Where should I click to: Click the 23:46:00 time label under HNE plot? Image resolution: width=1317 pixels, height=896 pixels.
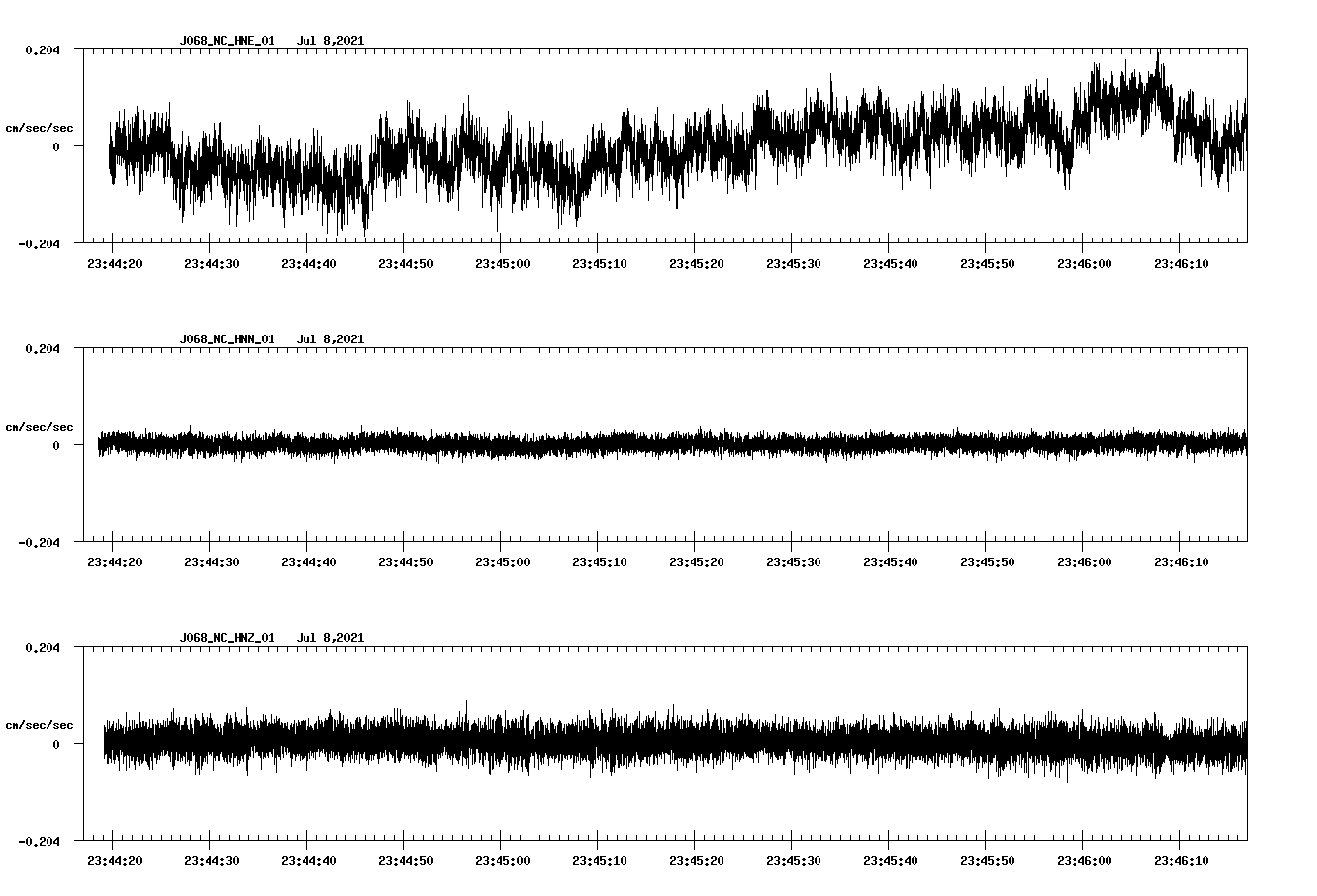coord(1084,264)
